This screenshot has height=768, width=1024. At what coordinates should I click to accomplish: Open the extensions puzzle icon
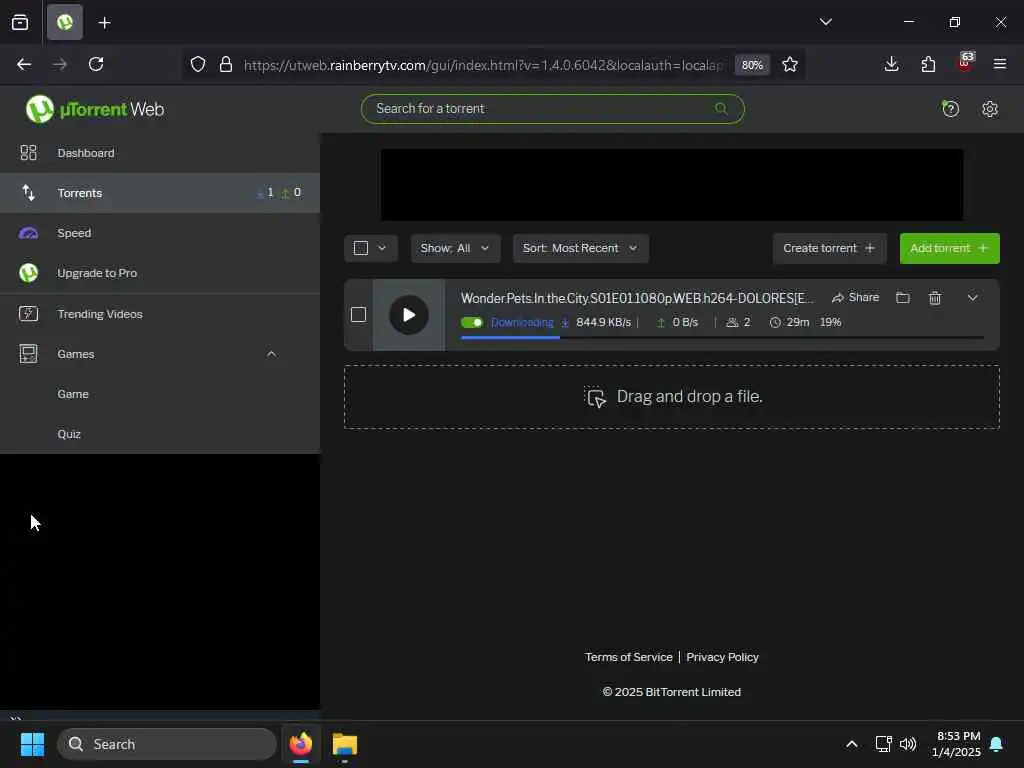click(928, 64)
